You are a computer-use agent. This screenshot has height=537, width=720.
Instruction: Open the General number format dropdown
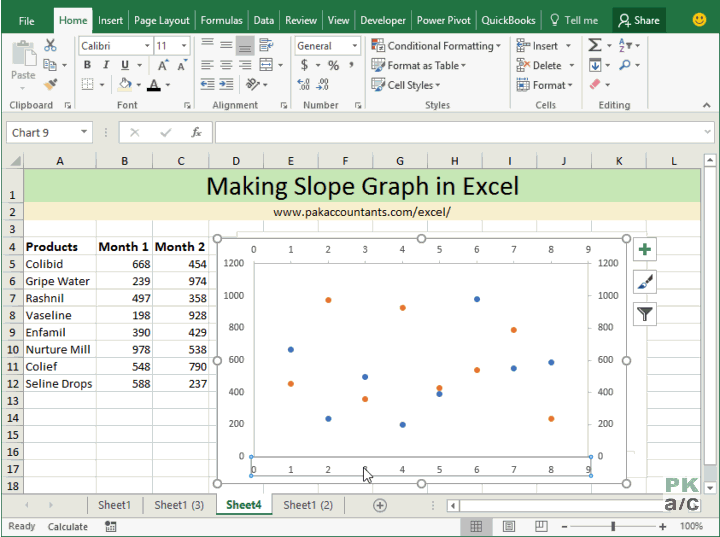(354, 45)
